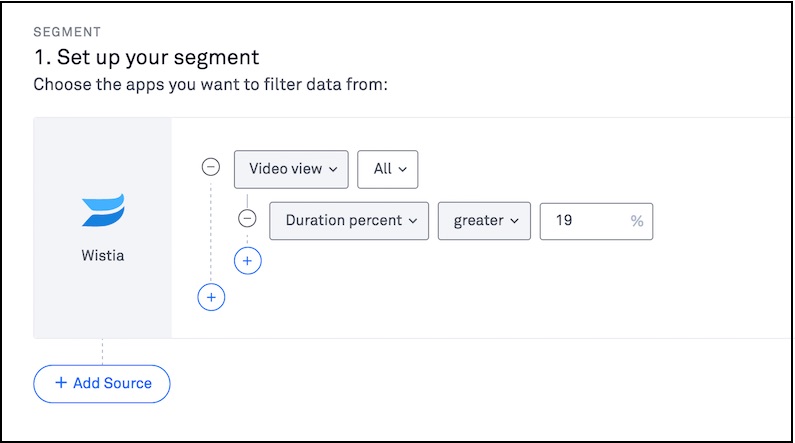This screenshot has width=795, height=443.
Task: Click the outer plus to add event
Action: point(211,297)
